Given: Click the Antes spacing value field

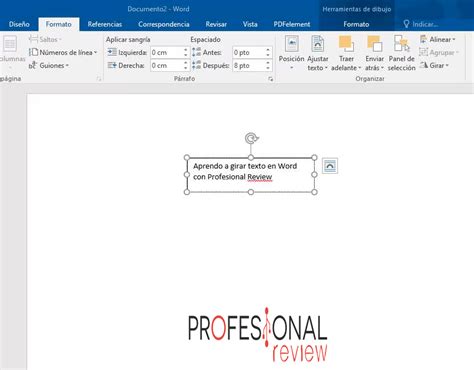Looking at the screenshot, I should coord(249,52).
